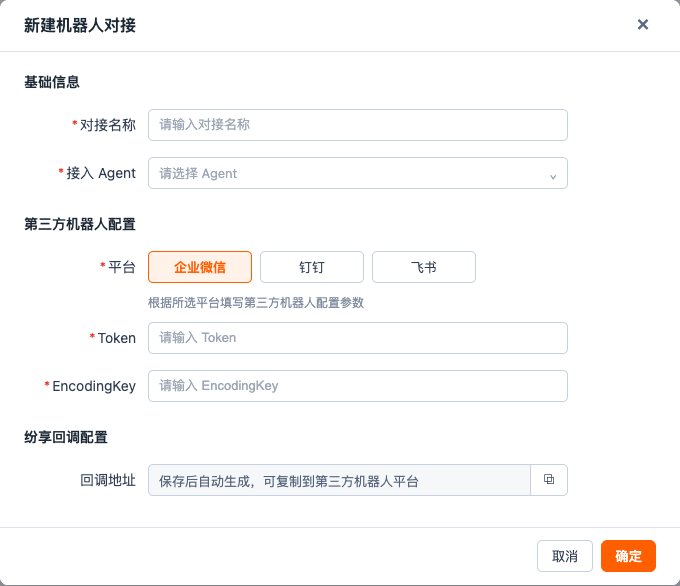This screenshot has width=680, height=586.
Task: Close the 新建机器人对接 dialog
Action: 643,24
